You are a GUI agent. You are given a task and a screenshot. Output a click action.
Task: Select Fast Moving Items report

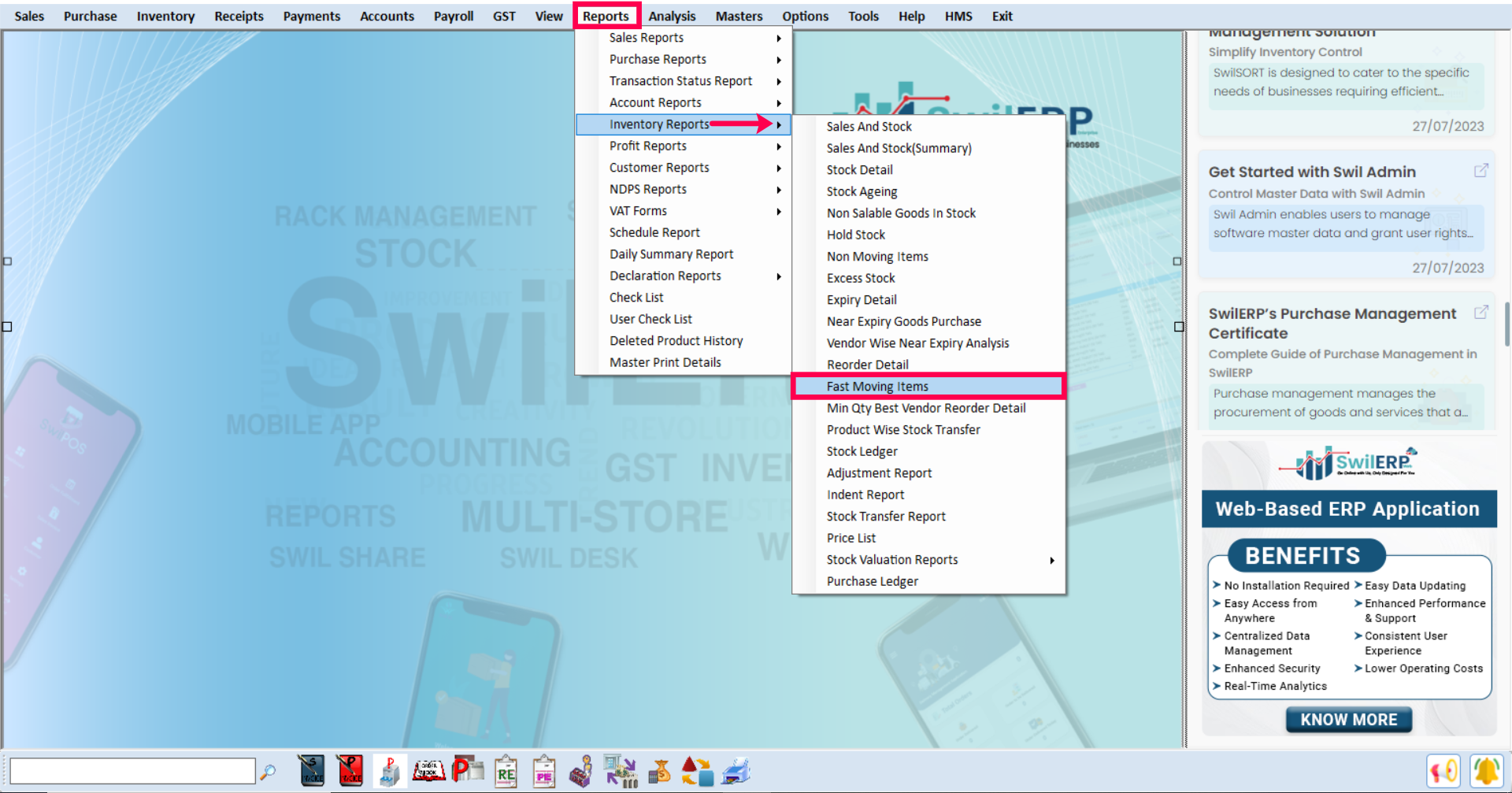929,387
